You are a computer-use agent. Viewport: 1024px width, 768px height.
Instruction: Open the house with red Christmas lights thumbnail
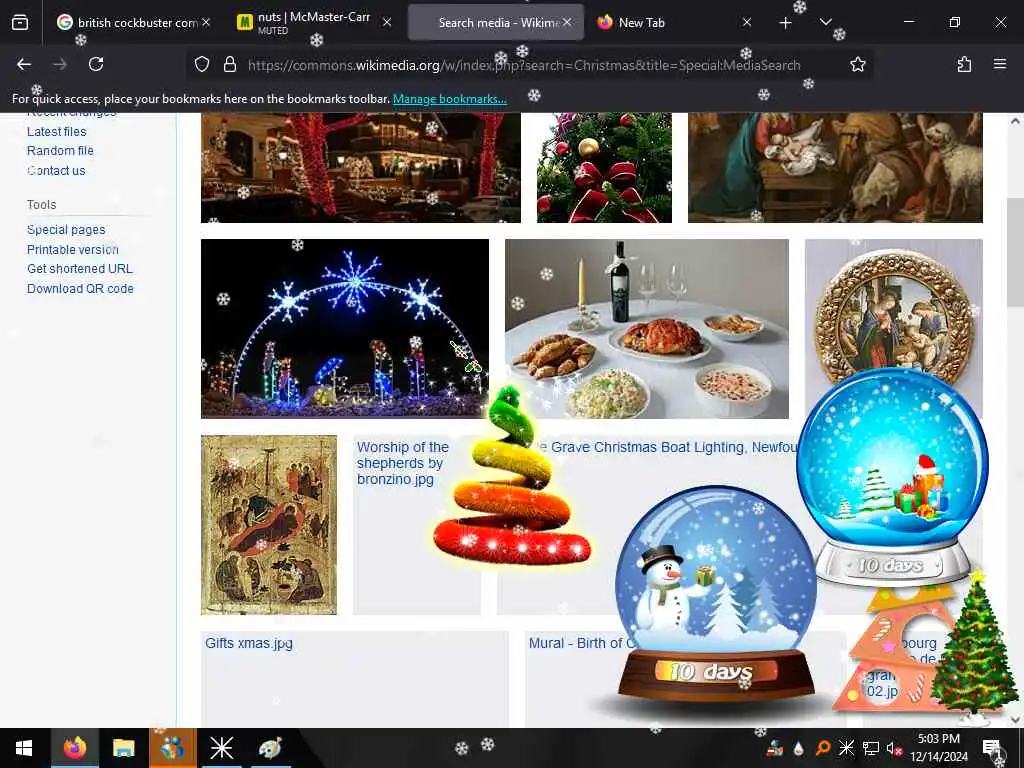(x=360, y=167)
